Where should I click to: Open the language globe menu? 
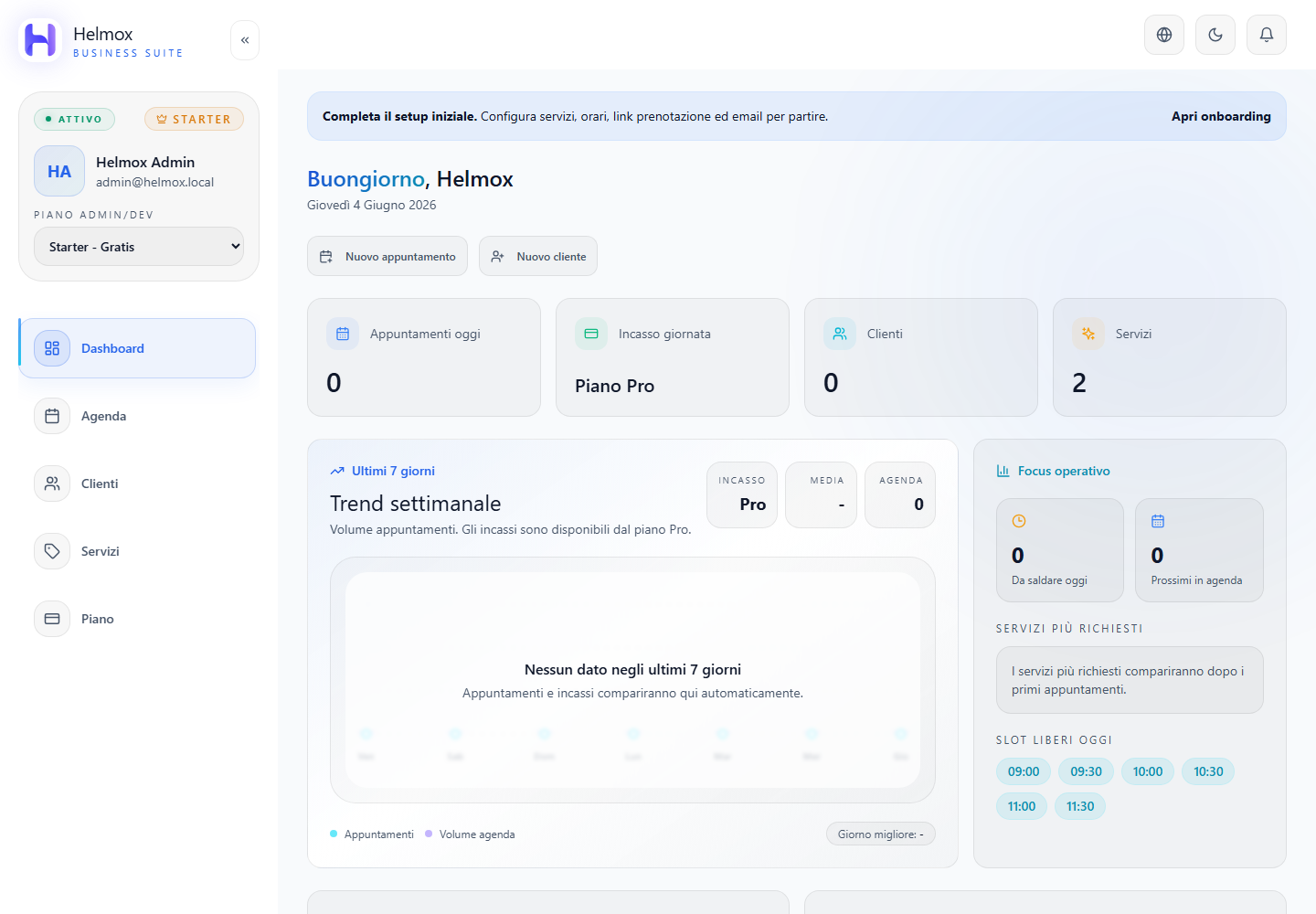(x=1164, y=35)
